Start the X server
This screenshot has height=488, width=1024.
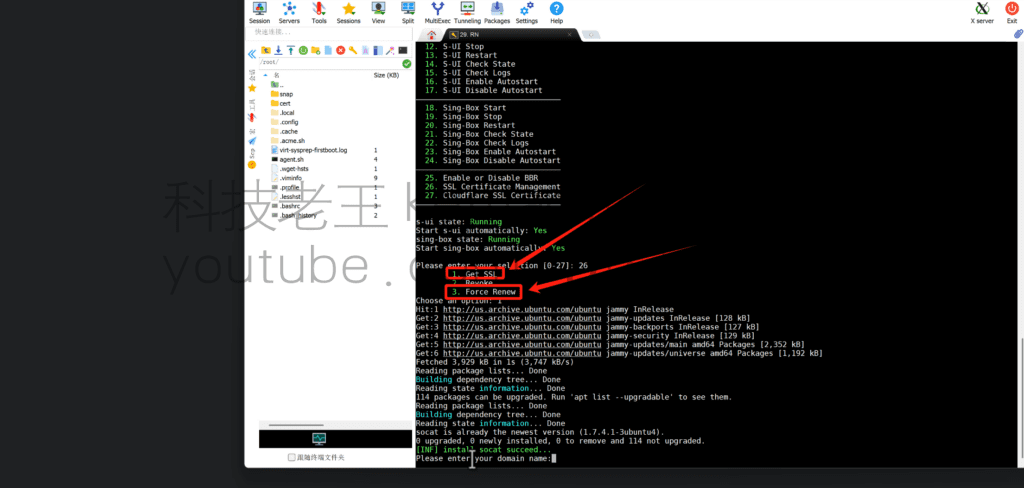(x=984, y=12)
